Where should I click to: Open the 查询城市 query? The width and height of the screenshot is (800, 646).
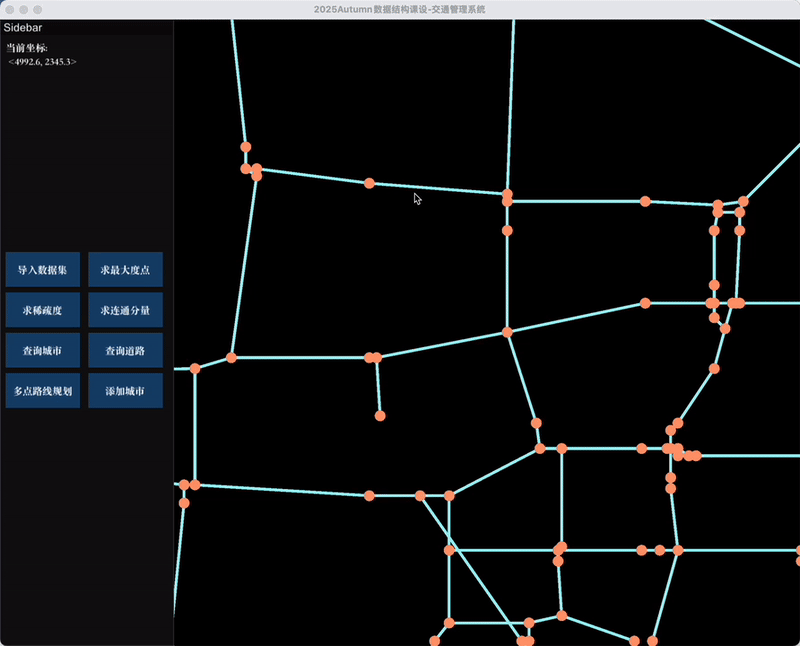tap(42, 350)
